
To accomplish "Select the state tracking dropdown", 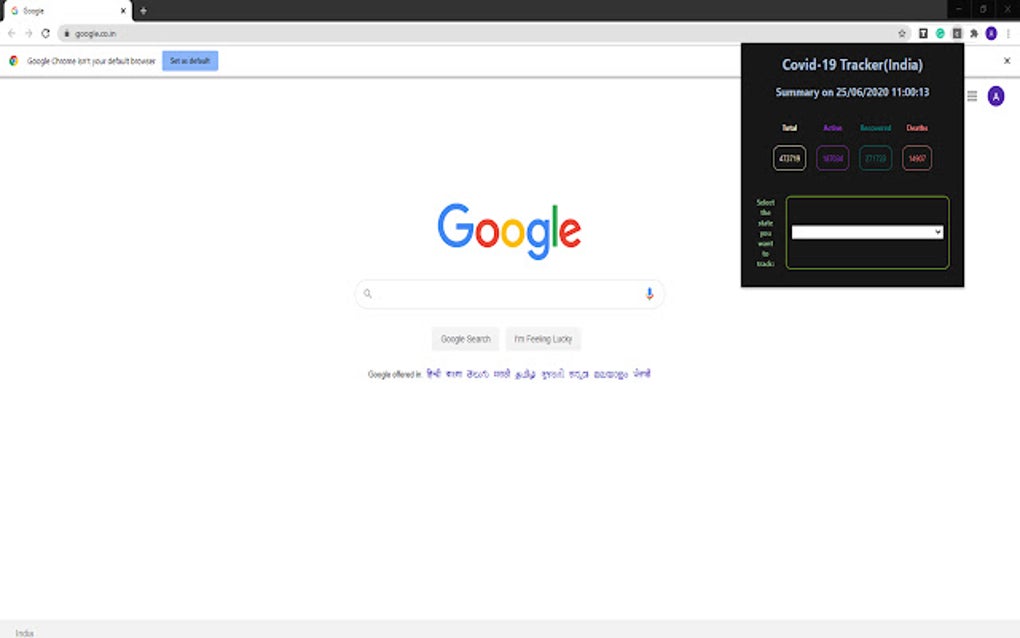I will 866,233.
